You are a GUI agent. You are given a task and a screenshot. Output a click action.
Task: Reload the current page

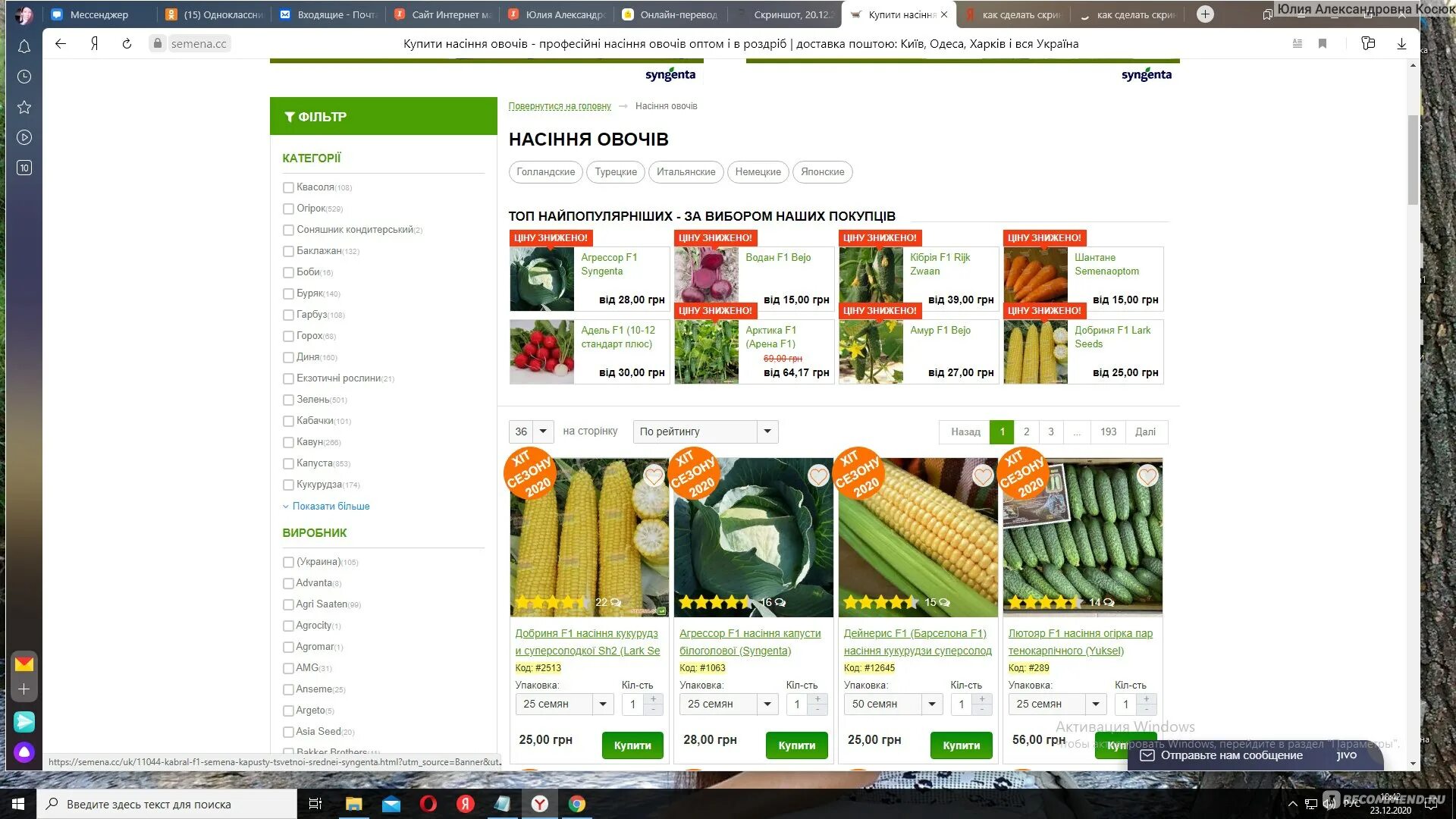point(127,44)
